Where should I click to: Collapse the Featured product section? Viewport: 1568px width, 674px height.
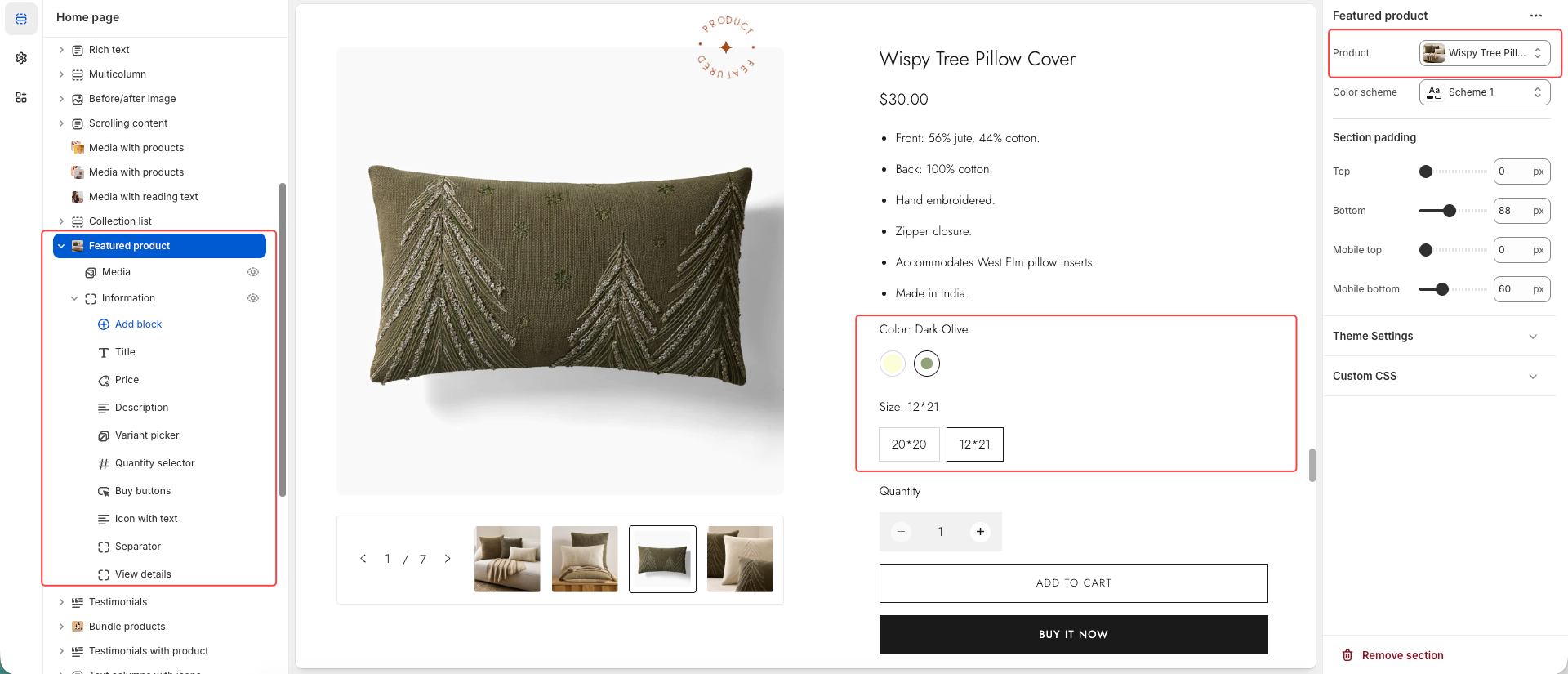[61, 246]
